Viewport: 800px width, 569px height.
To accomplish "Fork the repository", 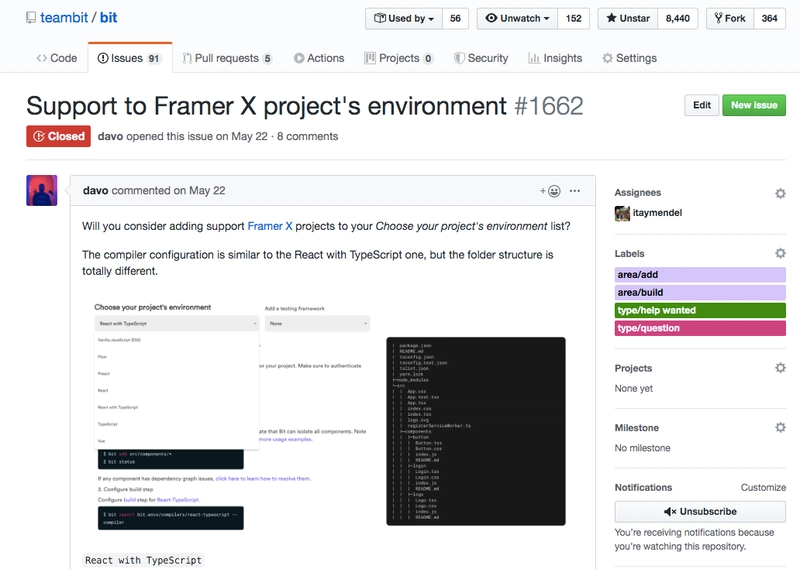I will click(729, 18).
